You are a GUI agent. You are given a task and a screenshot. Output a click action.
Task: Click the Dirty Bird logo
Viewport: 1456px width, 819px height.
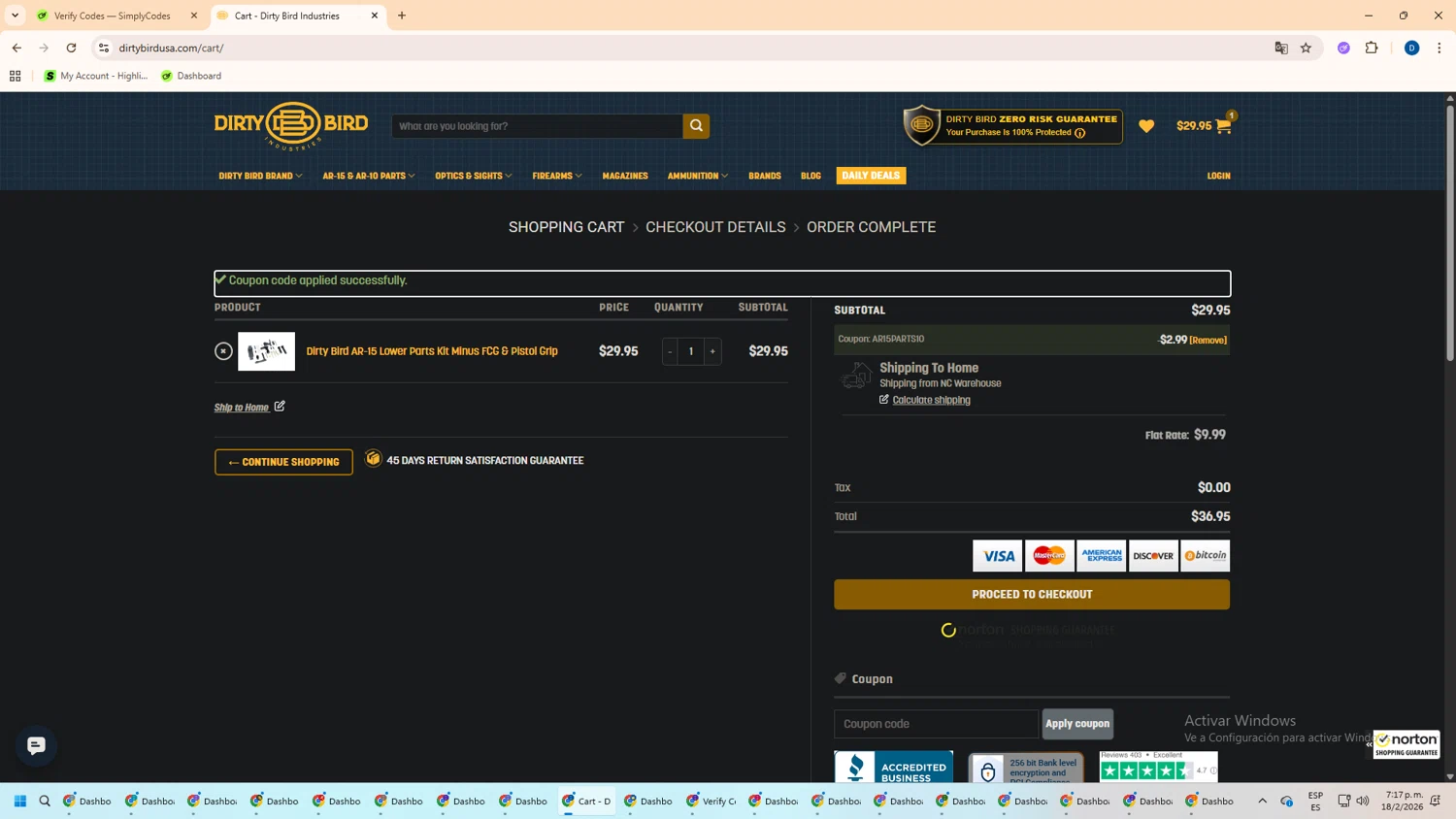coord(291,126)
